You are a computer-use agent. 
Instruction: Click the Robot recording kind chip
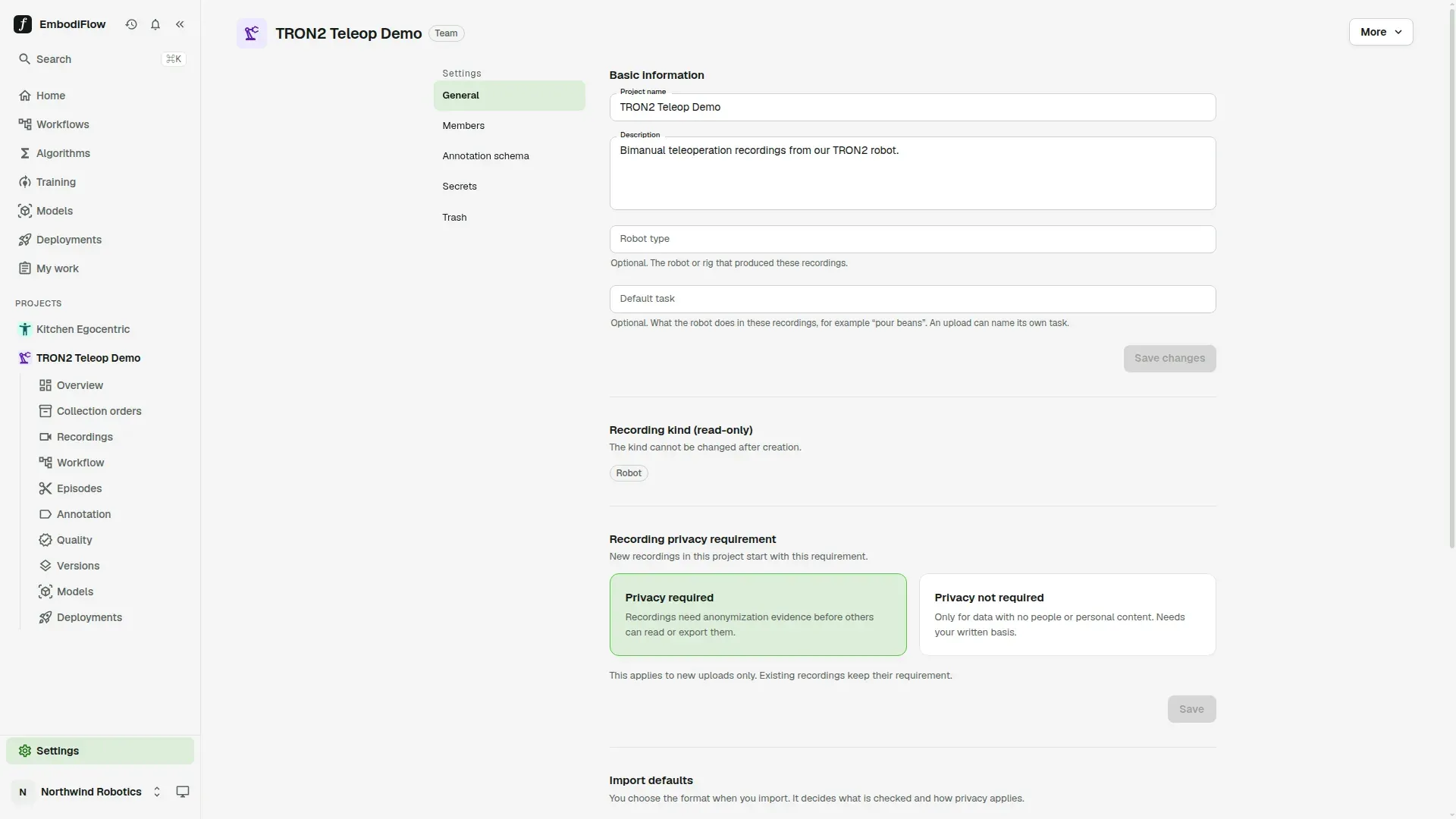click(x=629, y=473)
